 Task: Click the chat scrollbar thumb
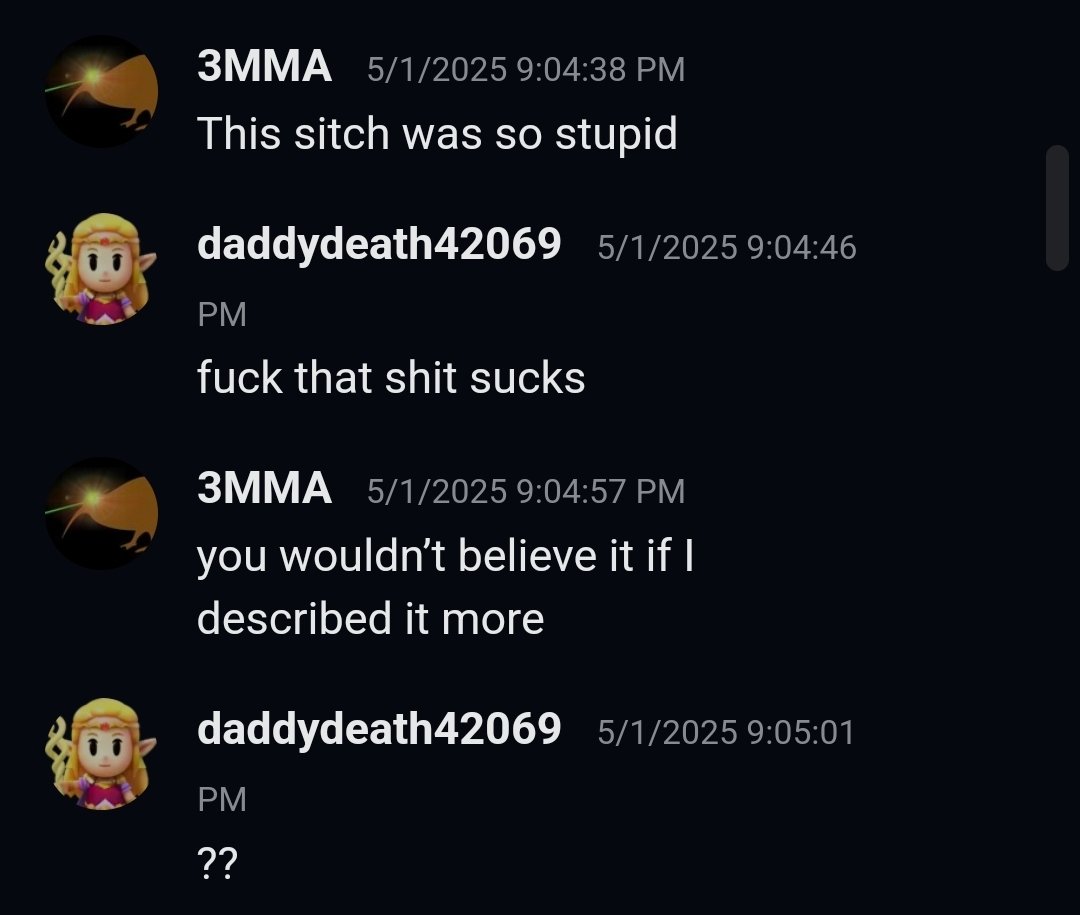(x=1057, y=208)
